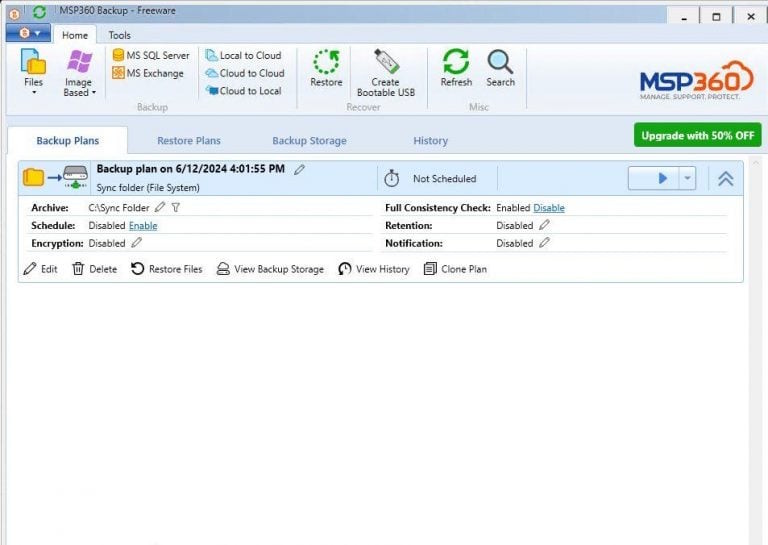This screenshot has width=768, height=545.
Task: Choose Cloud to Local backup
Action: [243, 91]
